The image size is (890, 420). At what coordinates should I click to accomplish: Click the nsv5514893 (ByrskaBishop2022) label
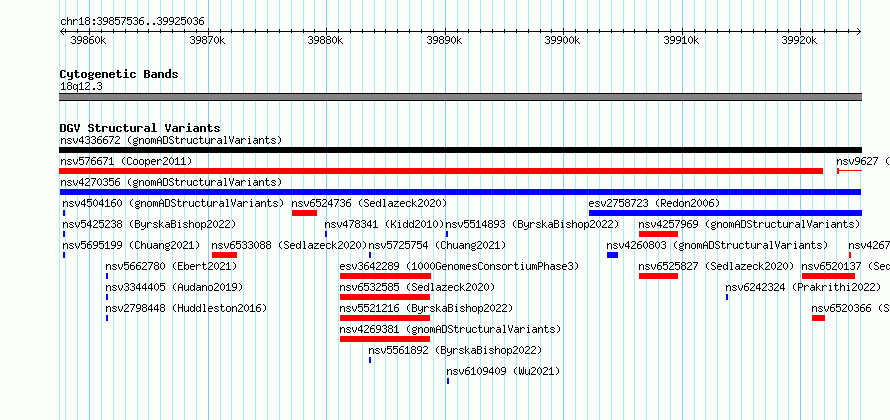(x=532, y=224)
